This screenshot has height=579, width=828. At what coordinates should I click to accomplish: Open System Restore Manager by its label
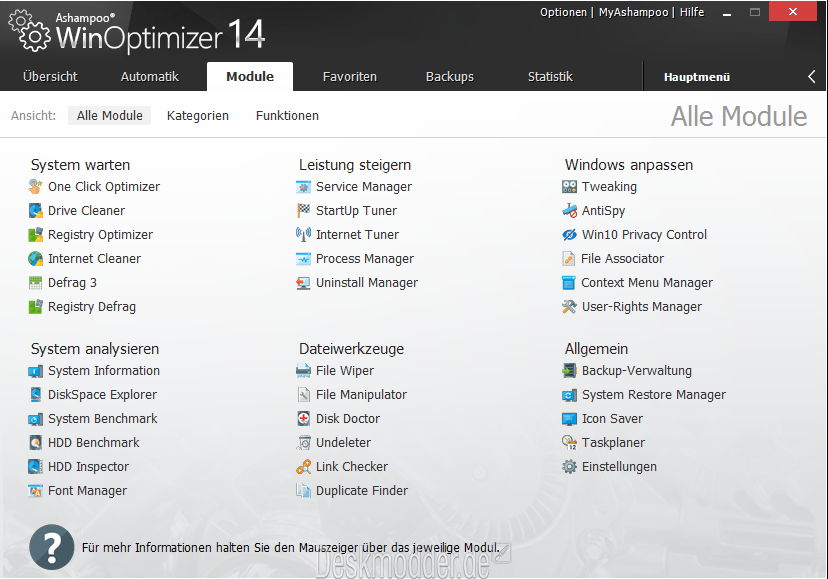(654, 395)
